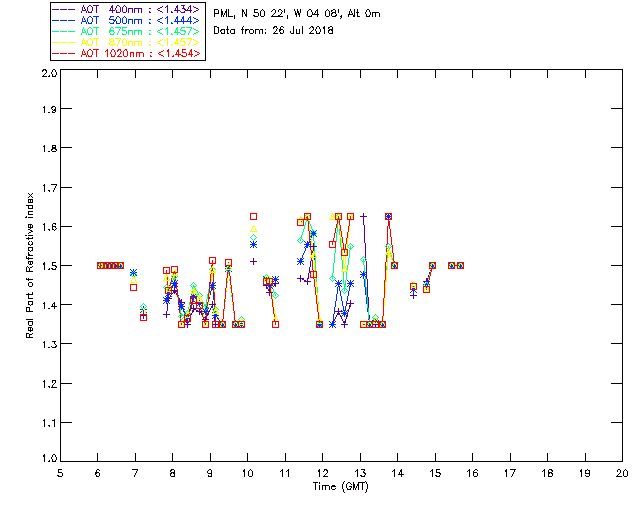640x512 pixels.
Task: Select legend entry AOT 400nm <1.434>
Action: click(x=127, y=9)
